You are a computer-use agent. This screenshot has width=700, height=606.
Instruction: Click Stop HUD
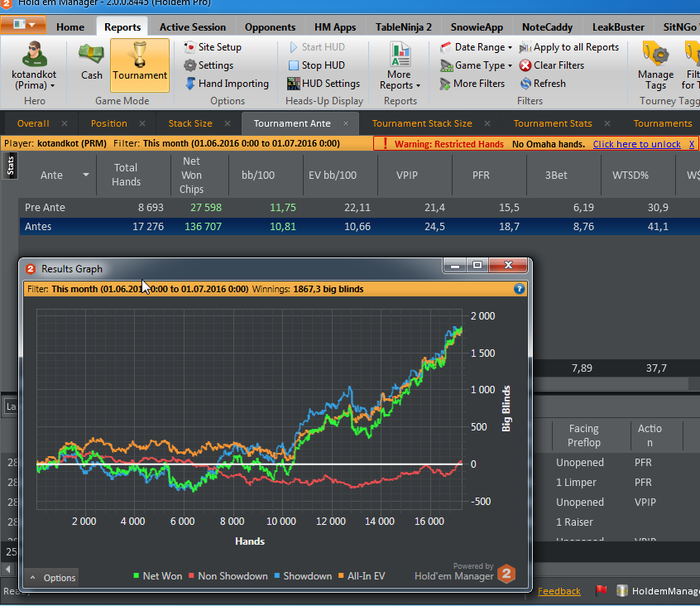point(317,65)
